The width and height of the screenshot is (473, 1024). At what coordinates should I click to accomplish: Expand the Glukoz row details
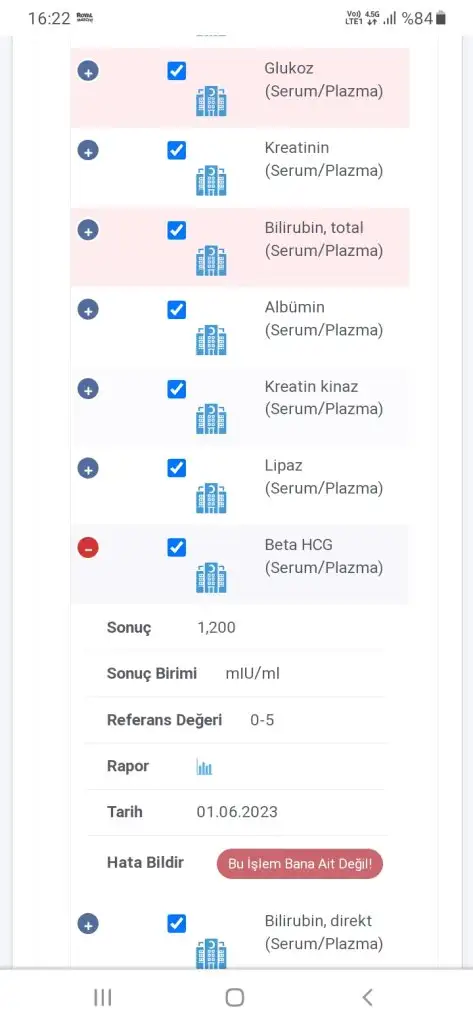tap(88, 71)
